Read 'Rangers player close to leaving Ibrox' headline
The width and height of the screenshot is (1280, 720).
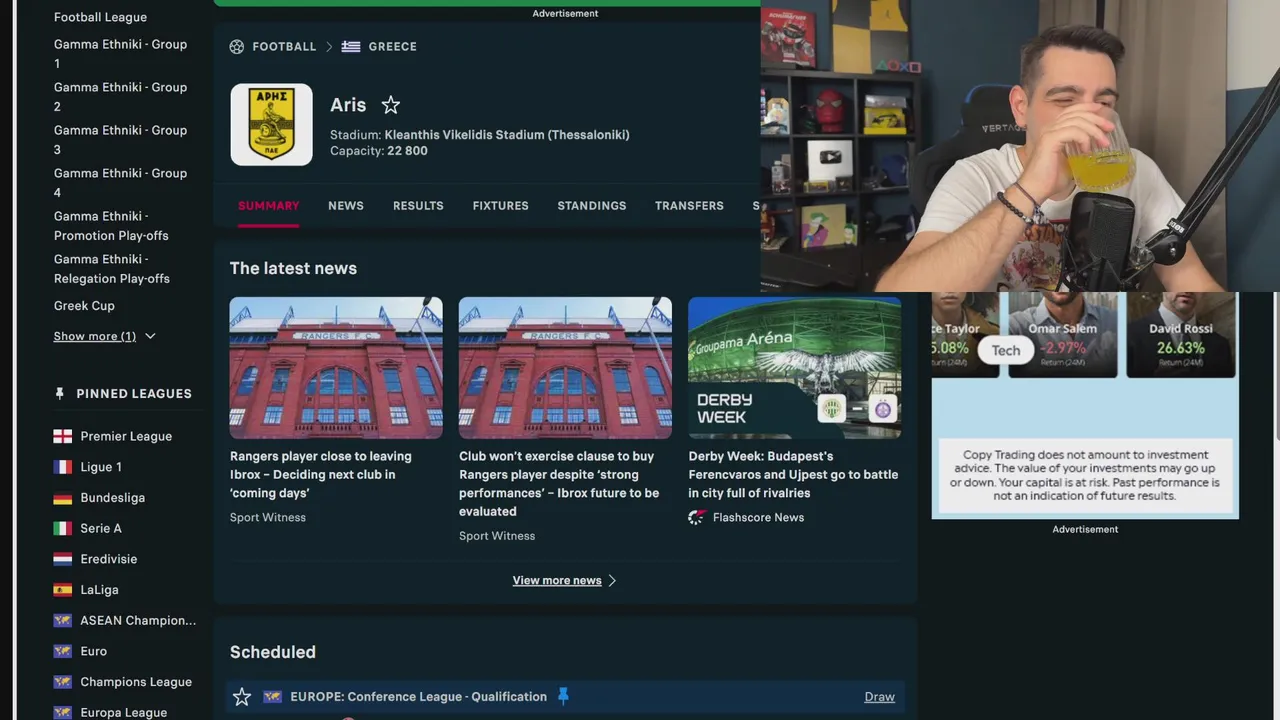321,474
